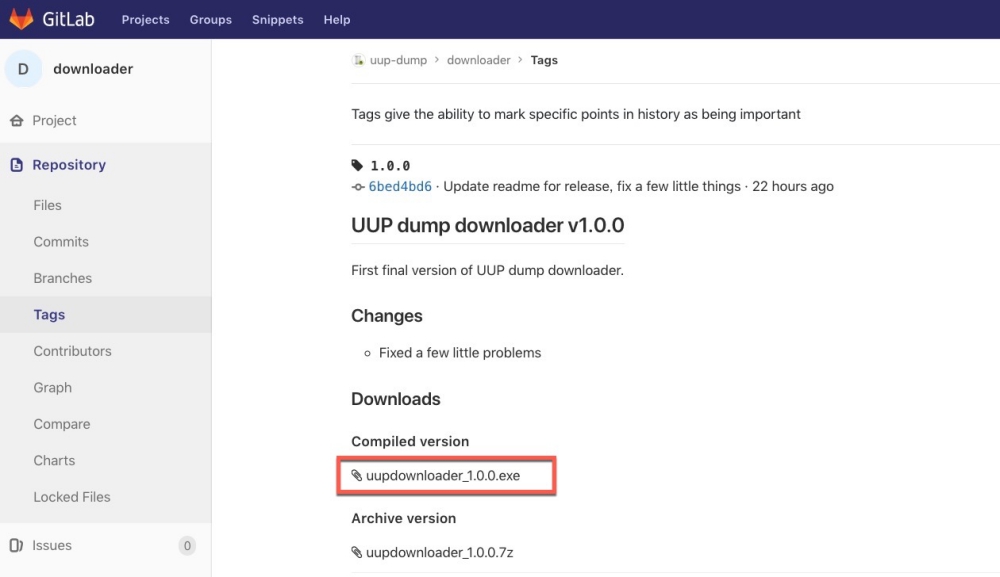Click the GitLab fox logo
The image size is (1000, 577).
click(21, 19)
